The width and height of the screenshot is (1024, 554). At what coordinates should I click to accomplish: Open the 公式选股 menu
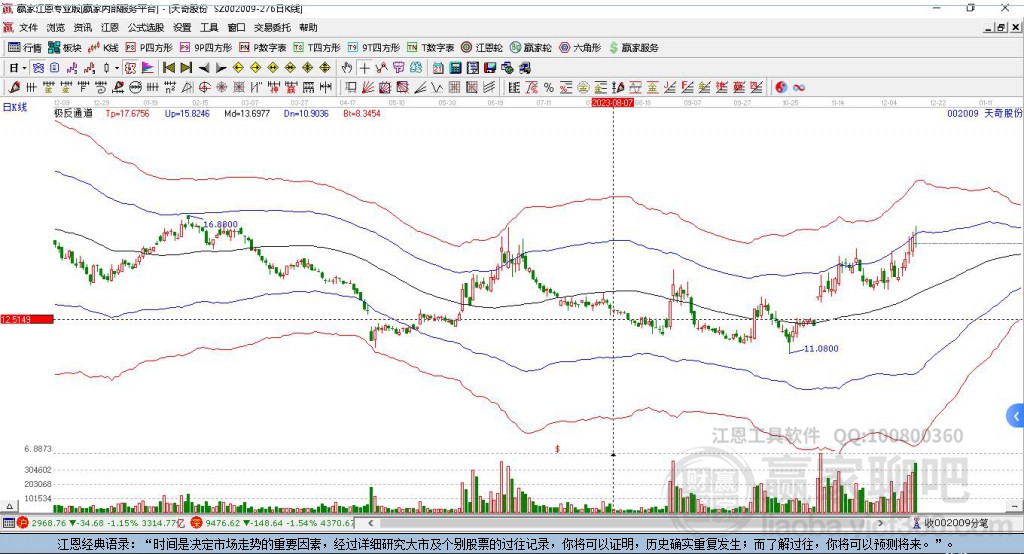click(x=146, y=27)
